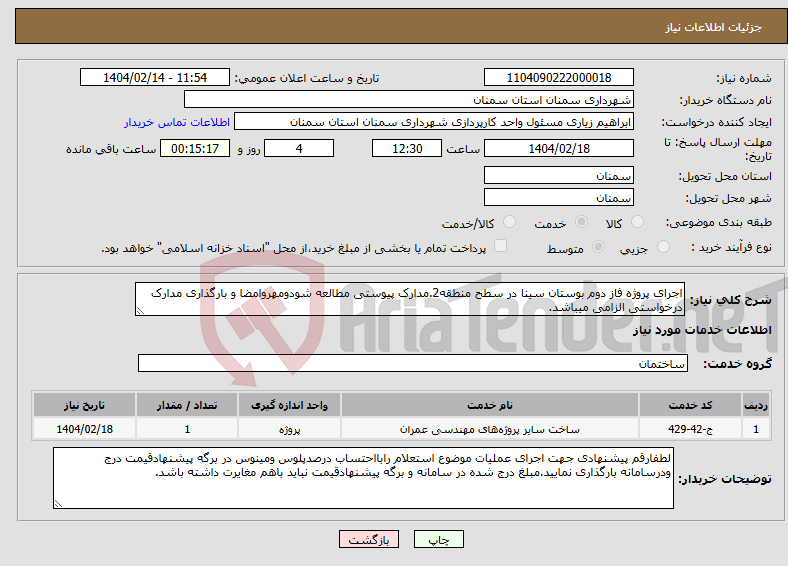788x566 pixels.
Task: Click the delivery city field شهر محل تحویل
Action: click(x=559, y=197)
